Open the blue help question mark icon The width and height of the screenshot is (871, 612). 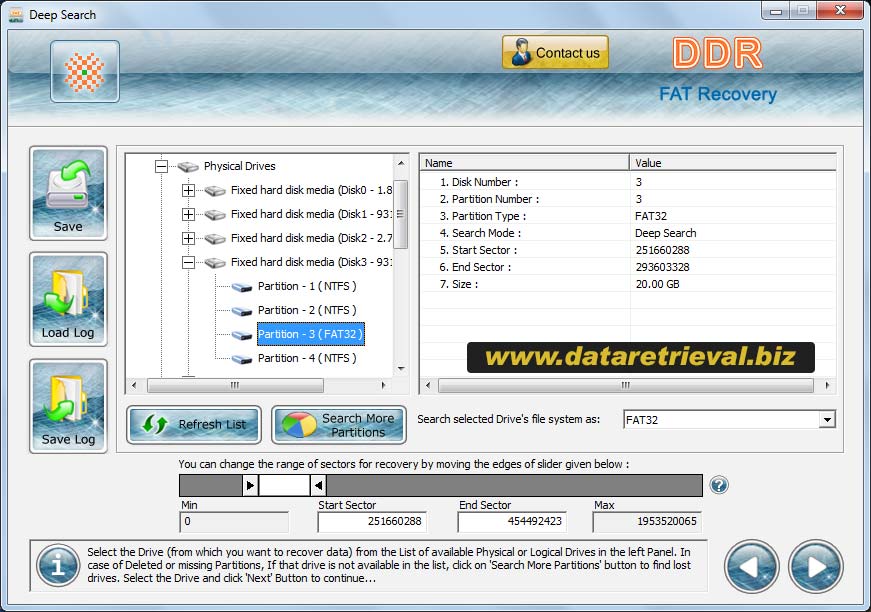719,485
